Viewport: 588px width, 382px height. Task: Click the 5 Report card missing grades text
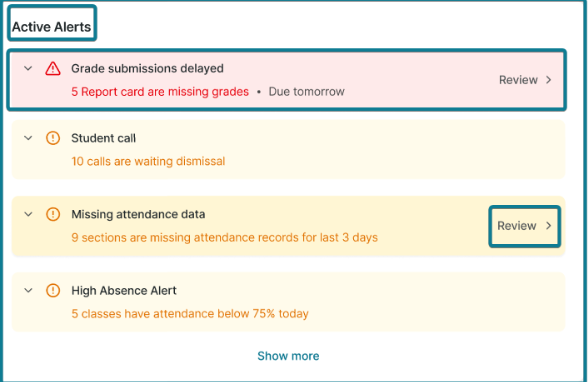(160, 92)
